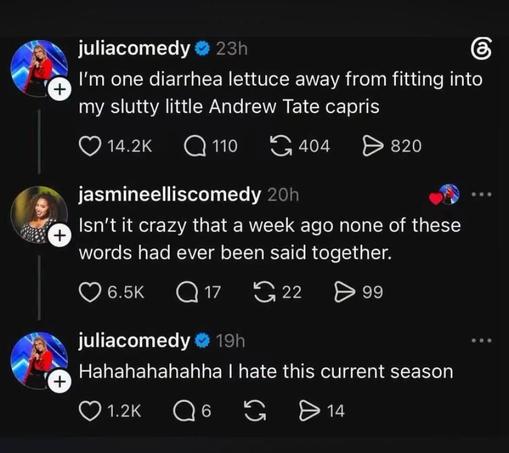Repost the post with 404 reposts

(281, 146)
